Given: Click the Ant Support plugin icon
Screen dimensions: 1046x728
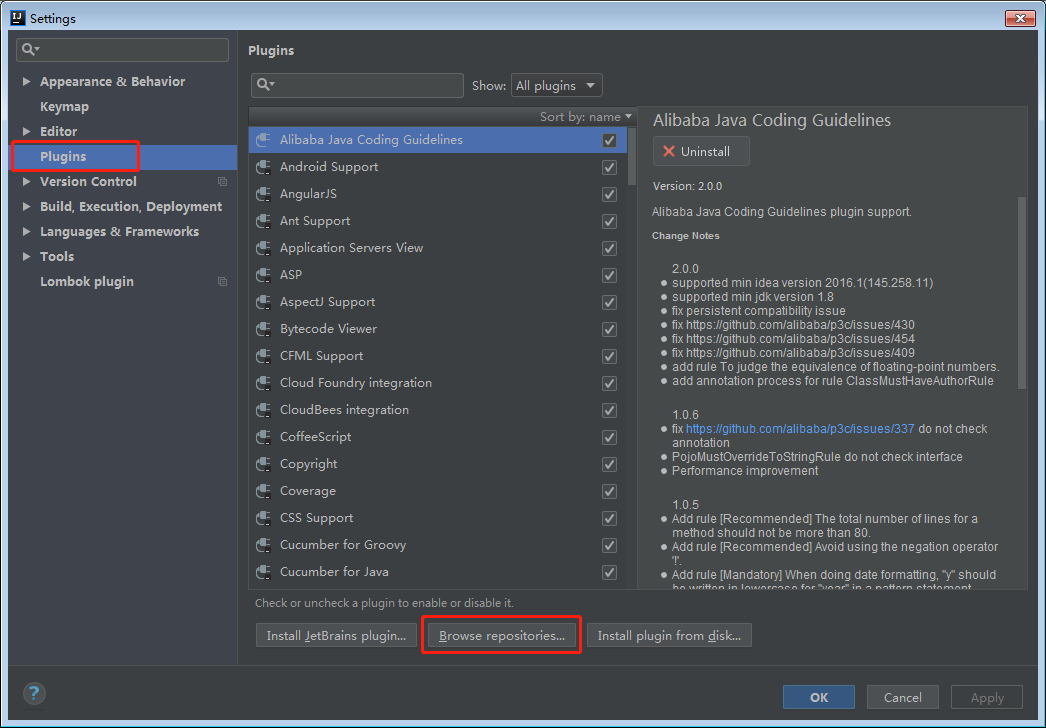Looking at the screenshot, I should click(264, 221).
